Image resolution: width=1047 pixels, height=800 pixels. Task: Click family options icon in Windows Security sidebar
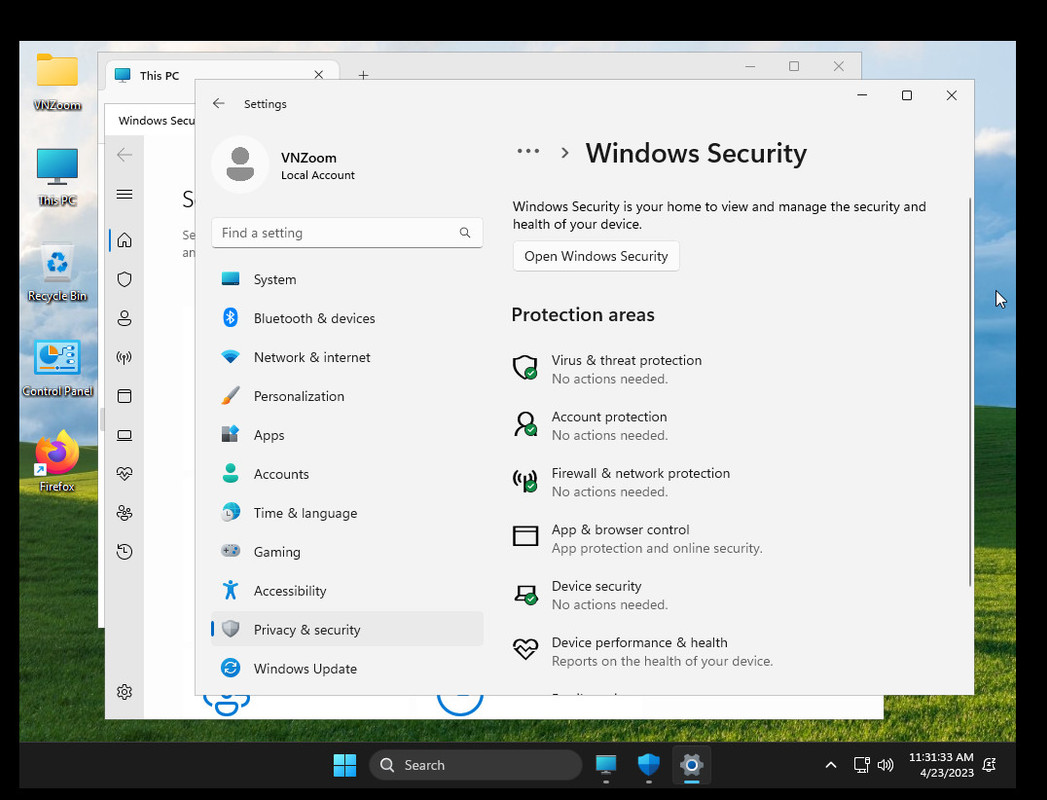[124, 513]
